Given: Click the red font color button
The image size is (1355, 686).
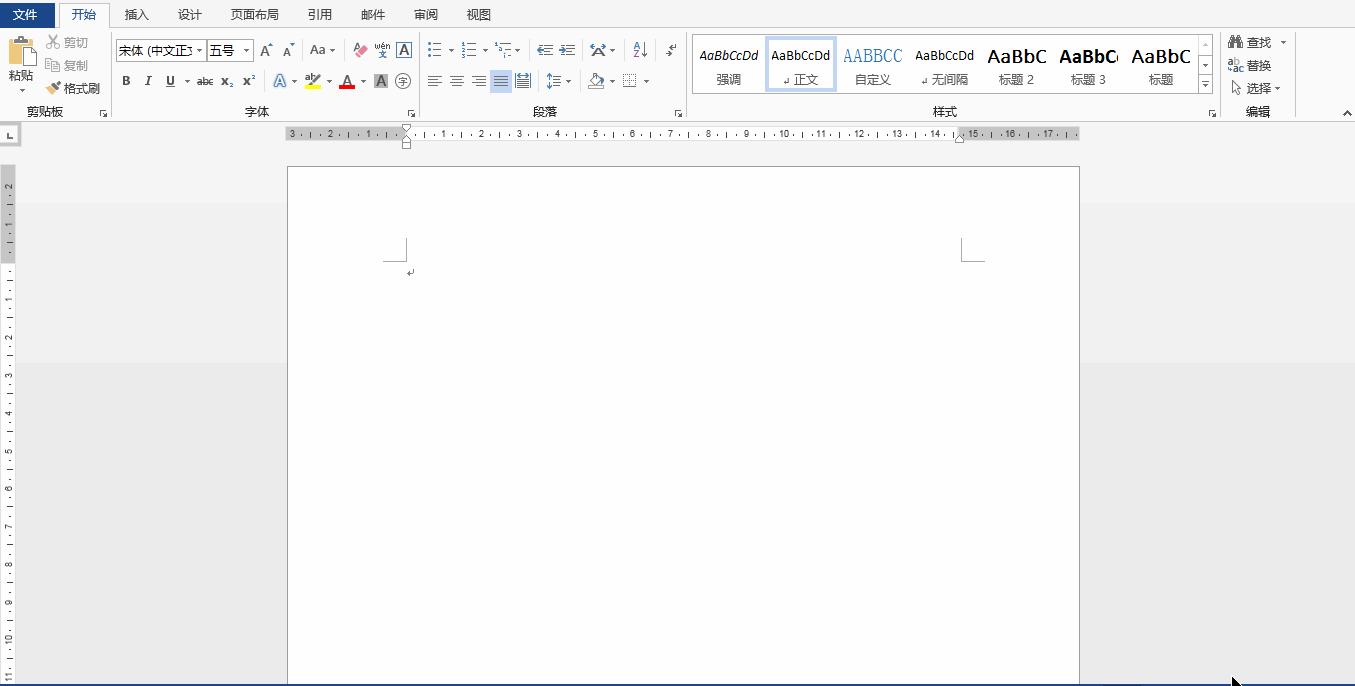Looking at the screenshot, I should [x=347, y=81].
